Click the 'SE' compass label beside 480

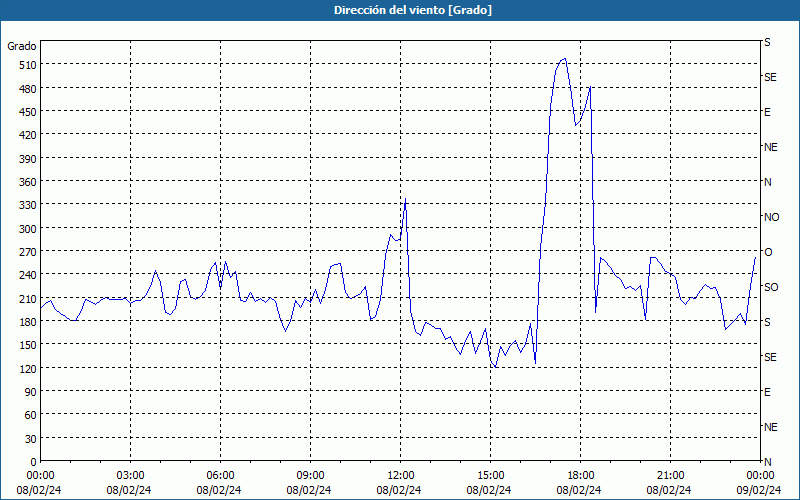pyautogui.click(x=770, y=77)
